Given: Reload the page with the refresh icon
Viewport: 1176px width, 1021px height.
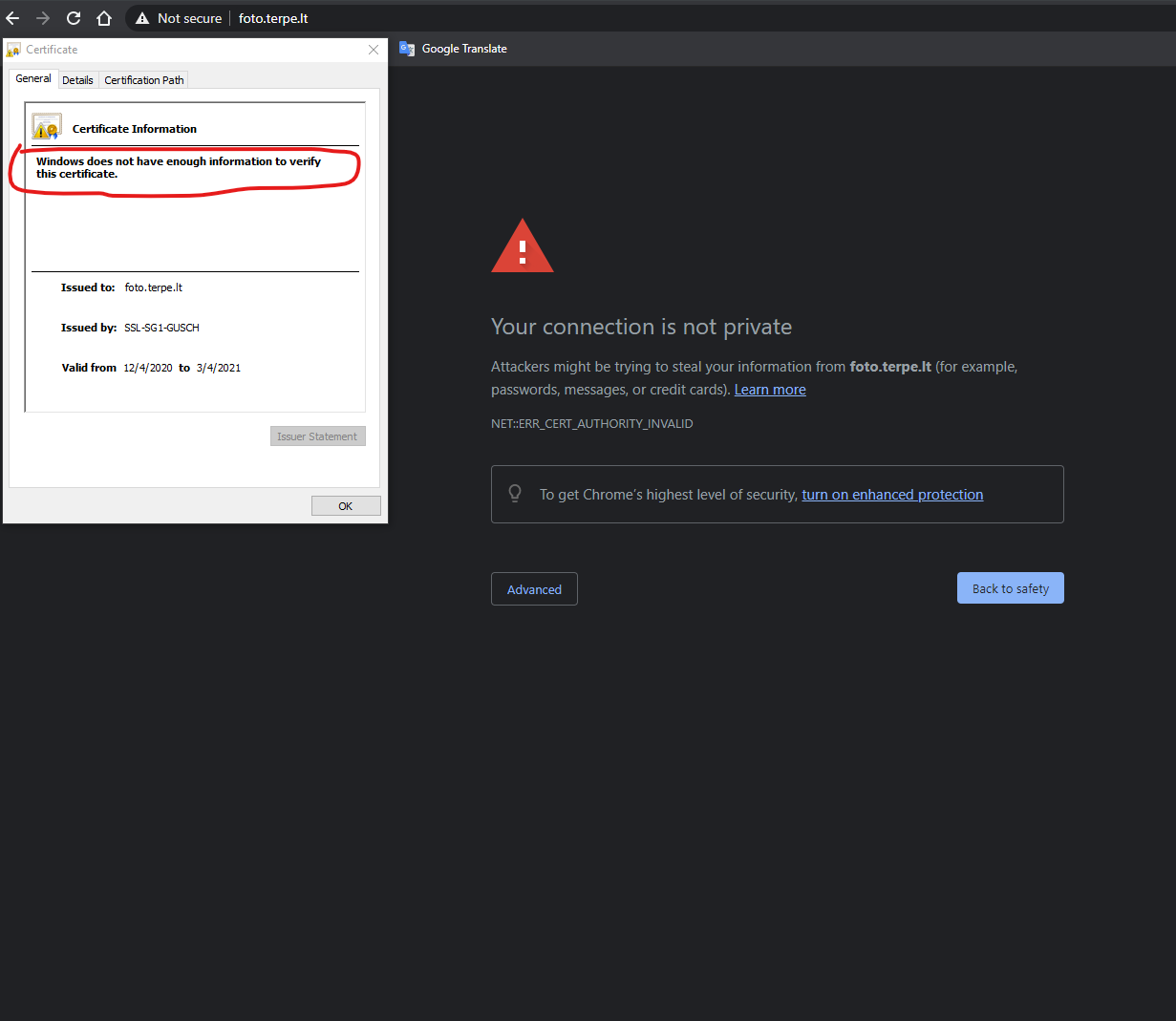Looking at the screenshot, I should coord(74,18).
